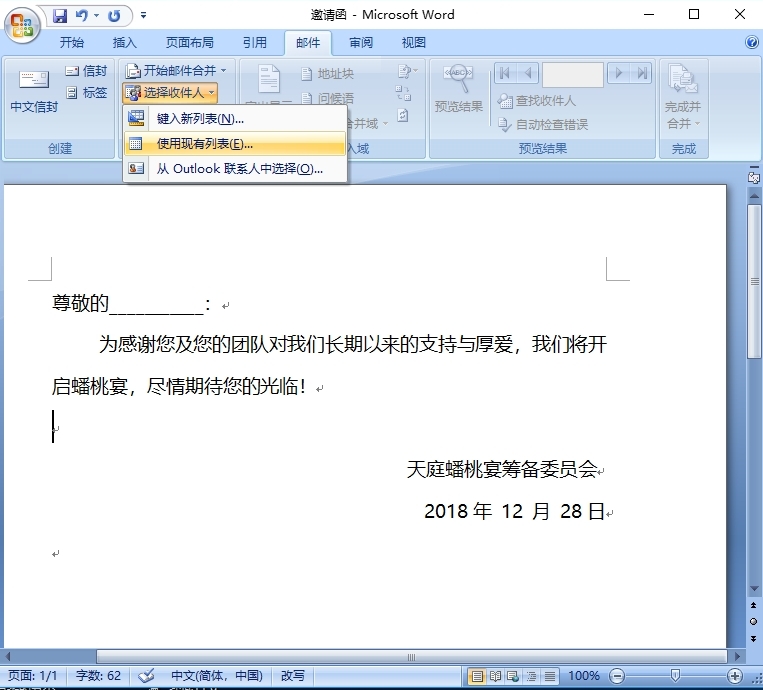
Task: Switch to the 插入 tab
Action: pyautogui.click(x=125, y=43)
